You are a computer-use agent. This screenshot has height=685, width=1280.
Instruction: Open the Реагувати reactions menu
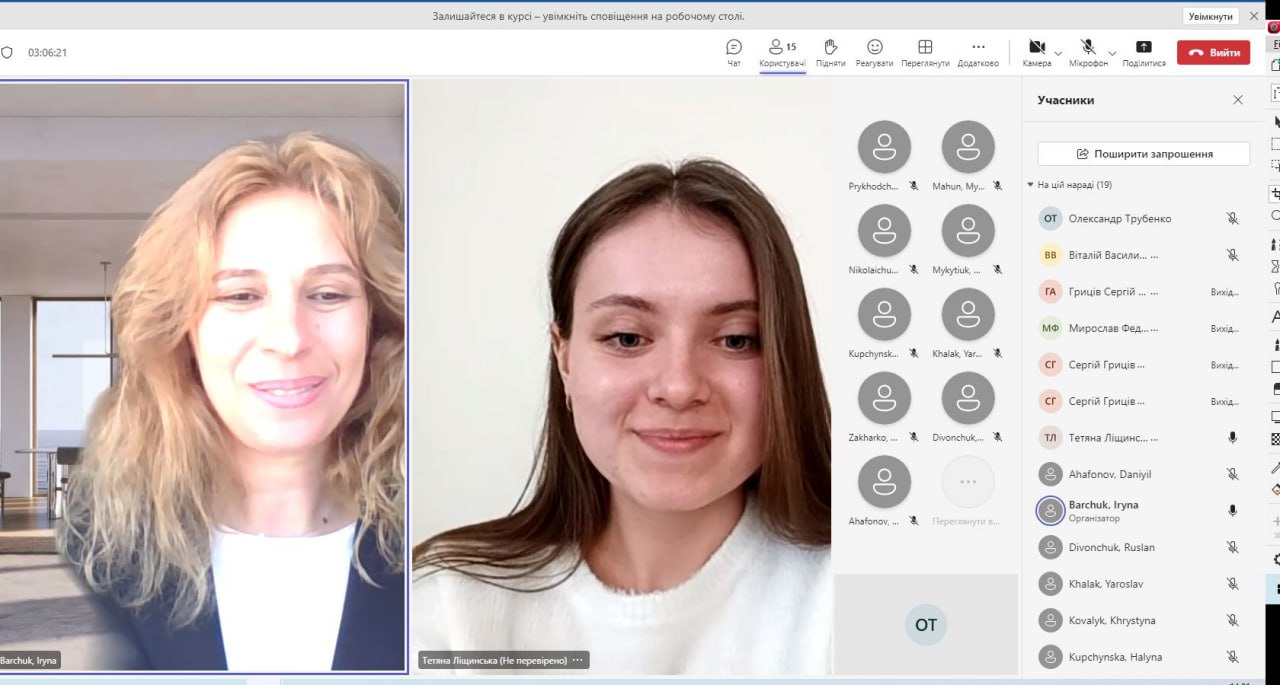874,52
